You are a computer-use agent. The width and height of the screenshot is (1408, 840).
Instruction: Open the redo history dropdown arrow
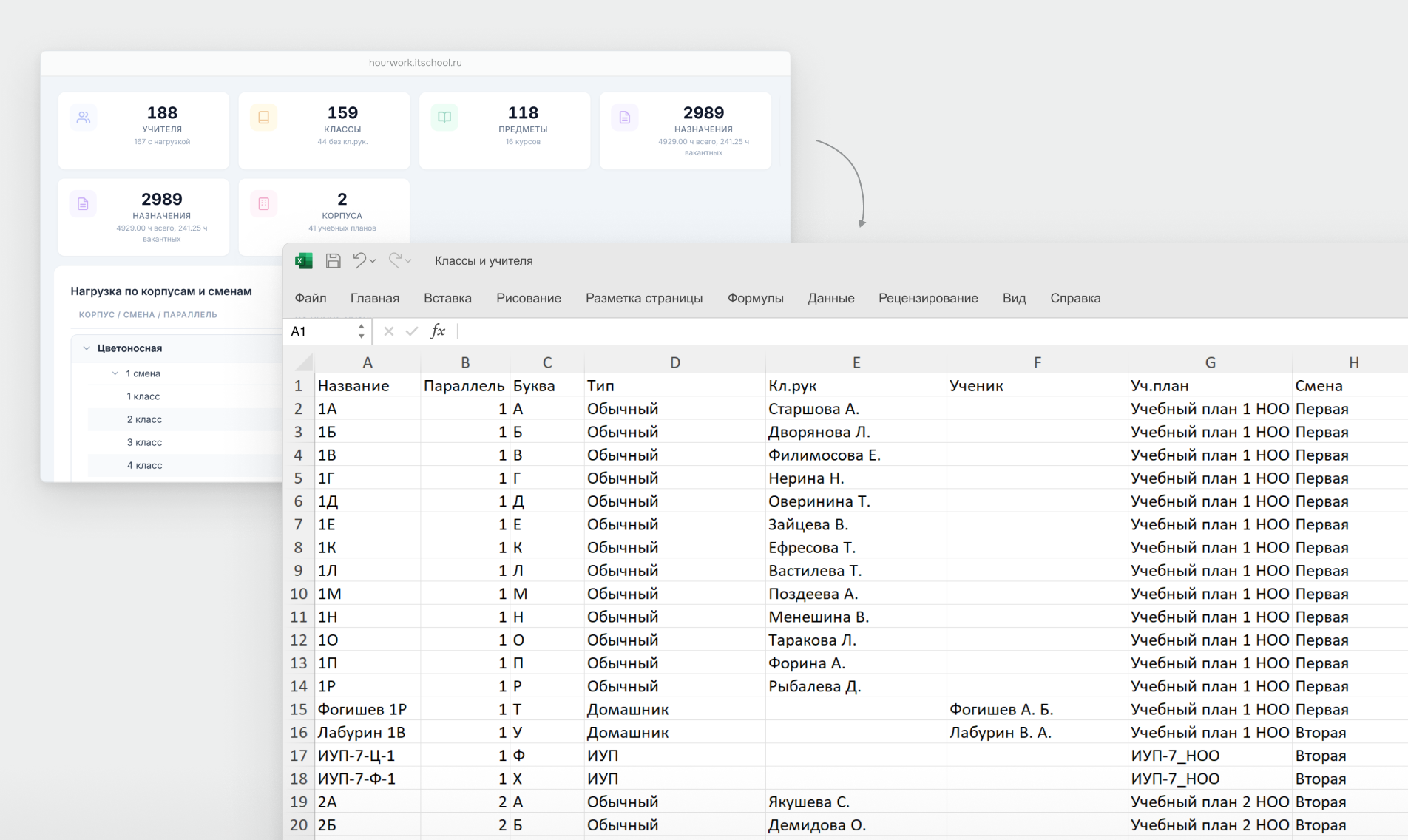coord(408,261)
